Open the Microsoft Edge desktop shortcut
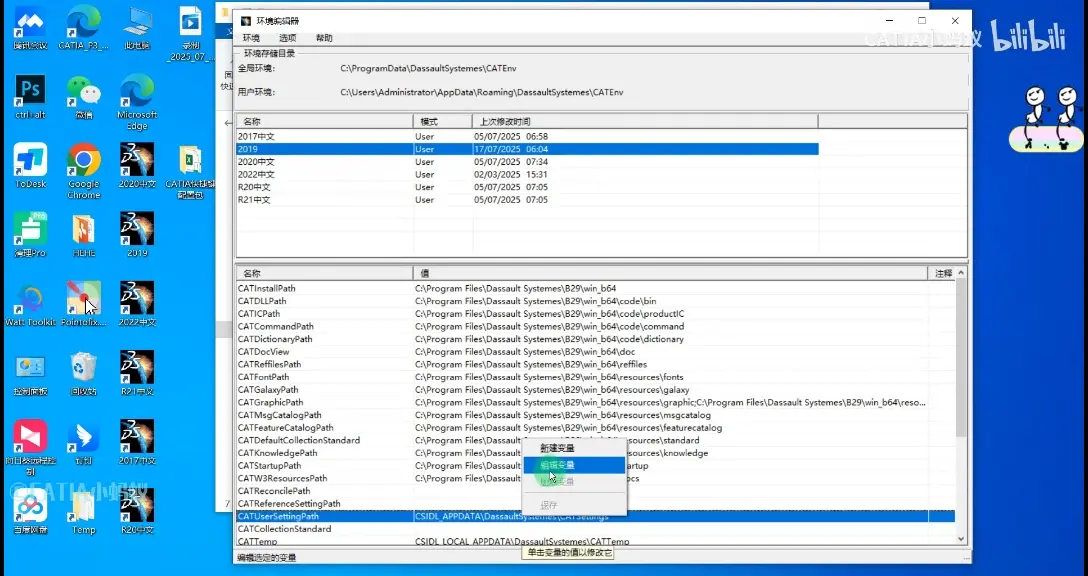The width and height of the screenshot is (1088, 576). click(137, 101)
